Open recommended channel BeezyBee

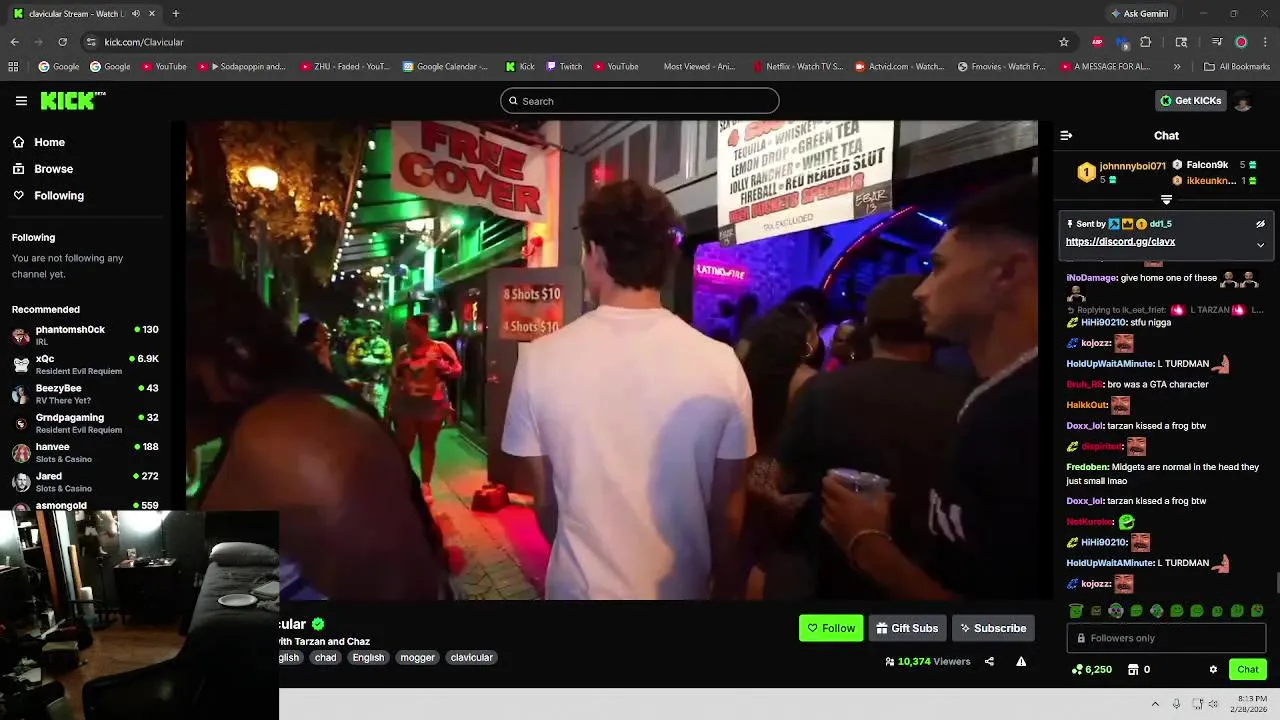pos(85,393)
